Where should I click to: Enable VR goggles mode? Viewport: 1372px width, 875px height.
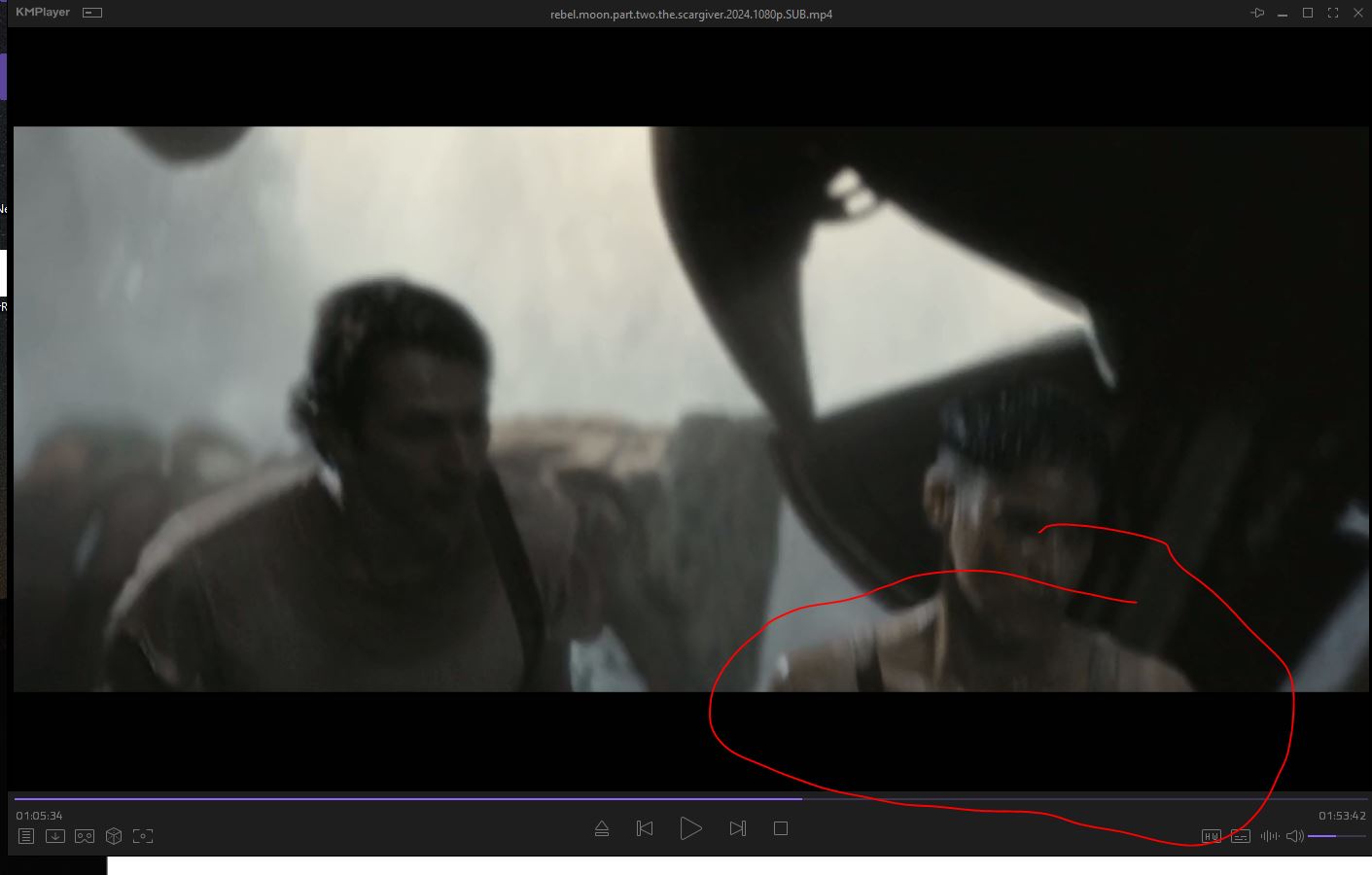[x=85, y=836]
